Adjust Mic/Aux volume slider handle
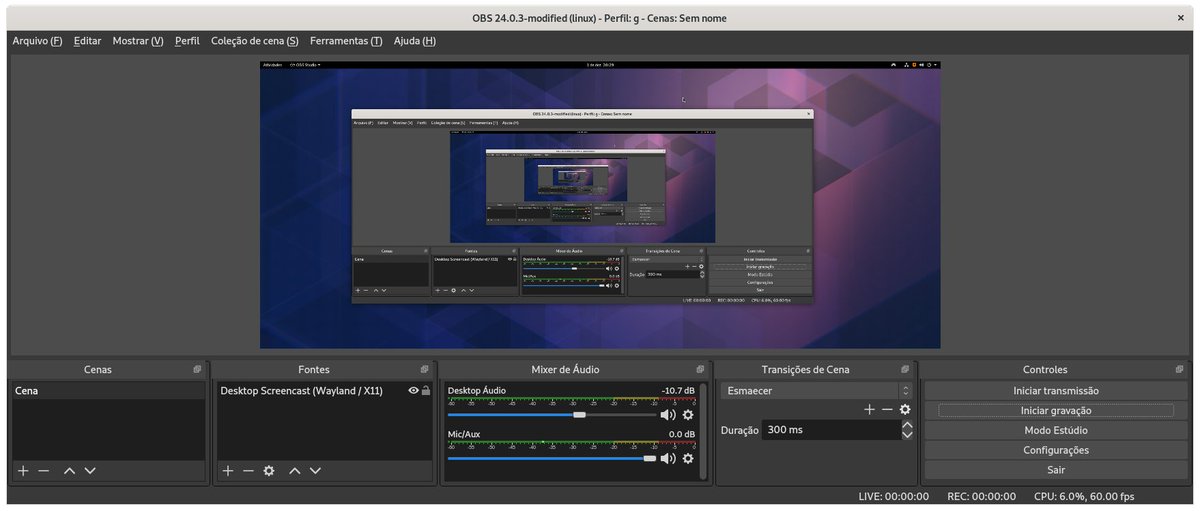The width and height of the screenshot is (1200, 511). 650,458
